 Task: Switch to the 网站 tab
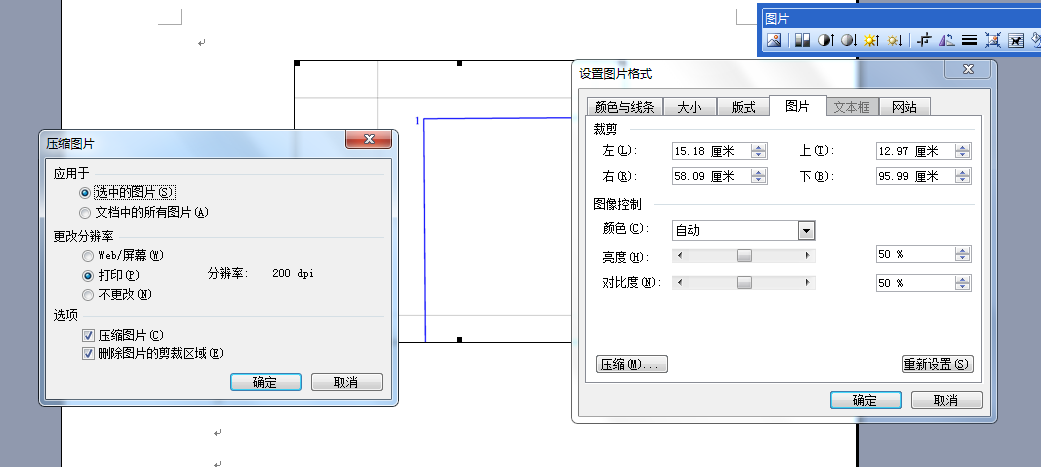pos(905,107)
